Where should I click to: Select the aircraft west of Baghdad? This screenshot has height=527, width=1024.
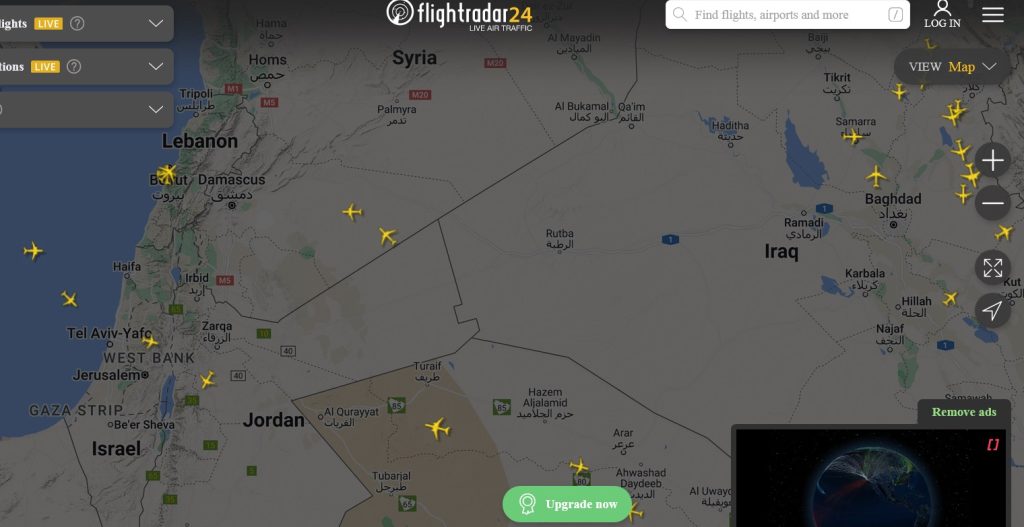[x=876, y=176]
